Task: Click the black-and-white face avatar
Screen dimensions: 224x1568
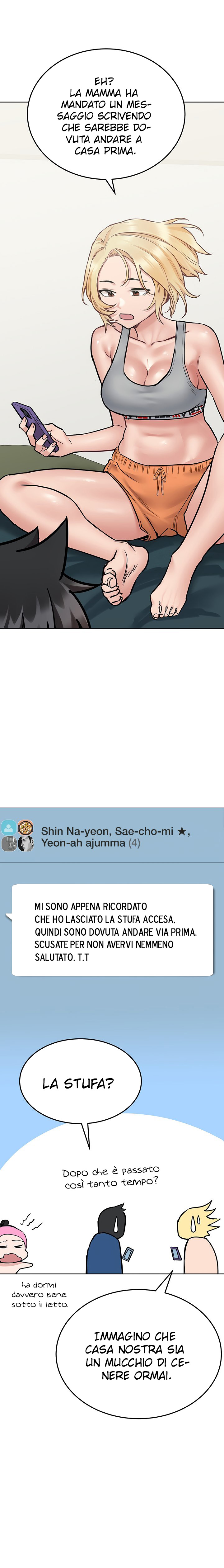Action: click(26, 843)
